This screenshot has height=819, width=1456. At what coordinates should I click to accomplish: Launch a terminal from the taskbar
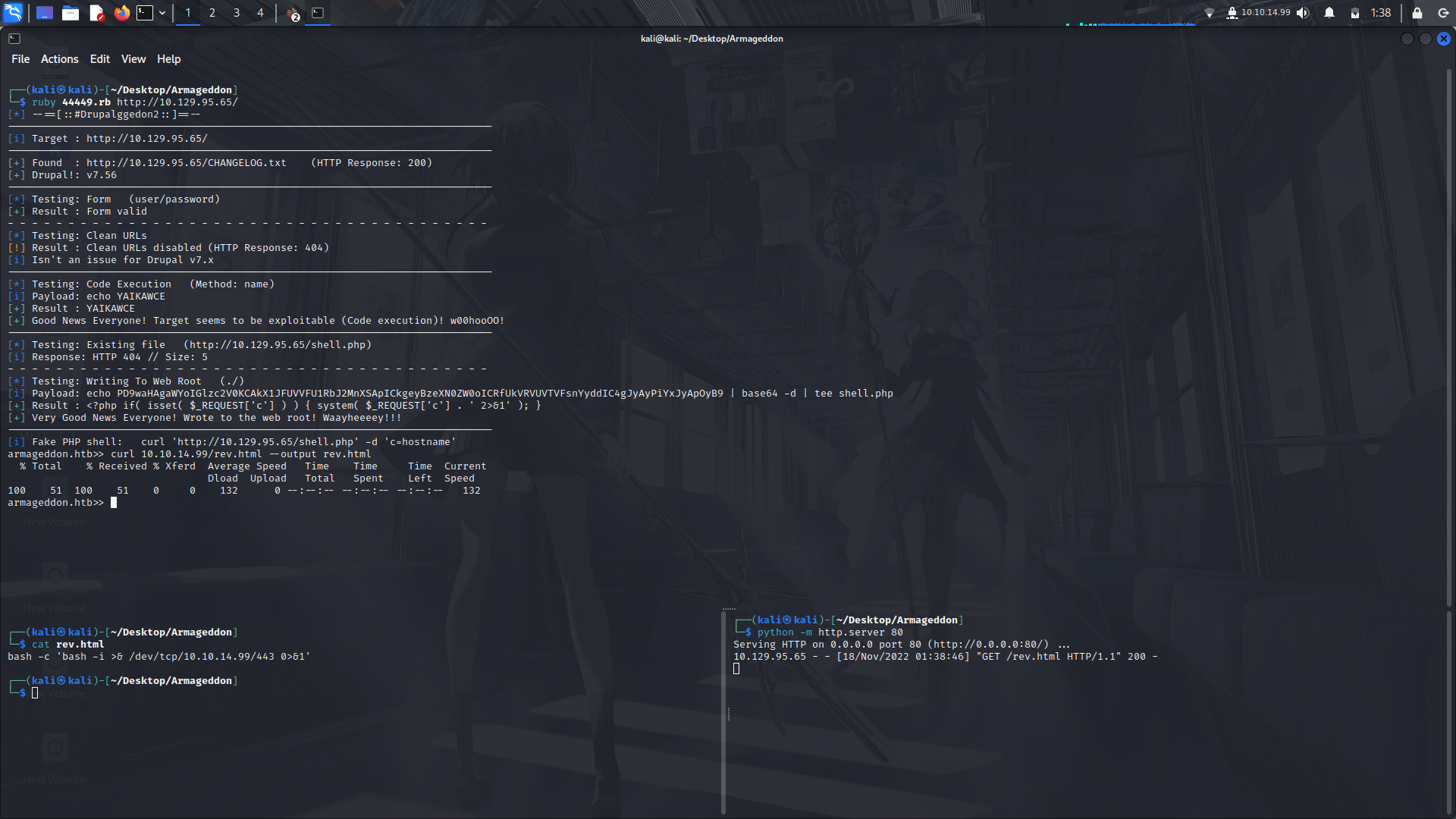point(145,13)
